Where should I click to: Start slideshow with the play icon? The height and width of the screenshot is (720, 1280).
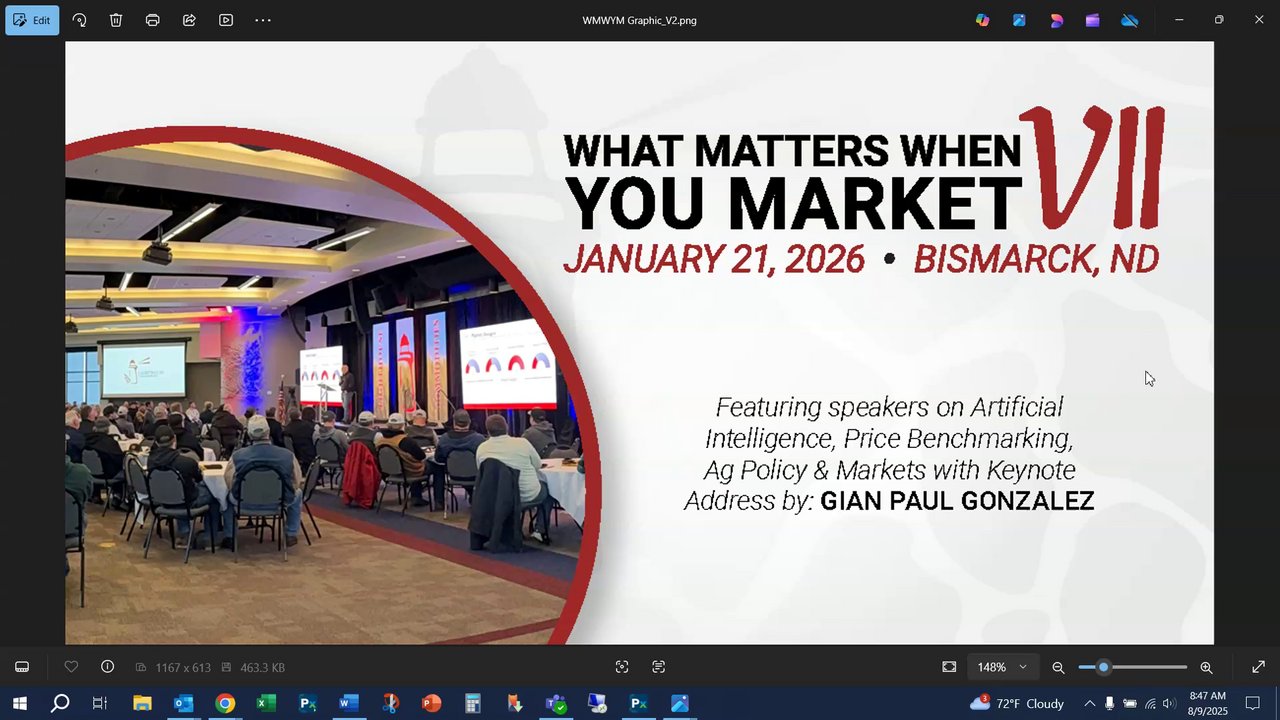[x=226, y=20]
